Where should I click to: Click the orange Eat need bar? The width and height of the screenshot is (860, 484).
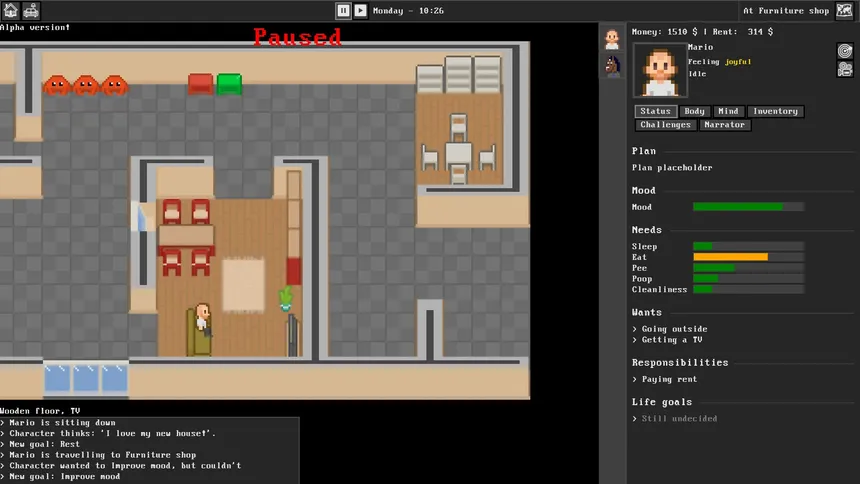[749, 257]
